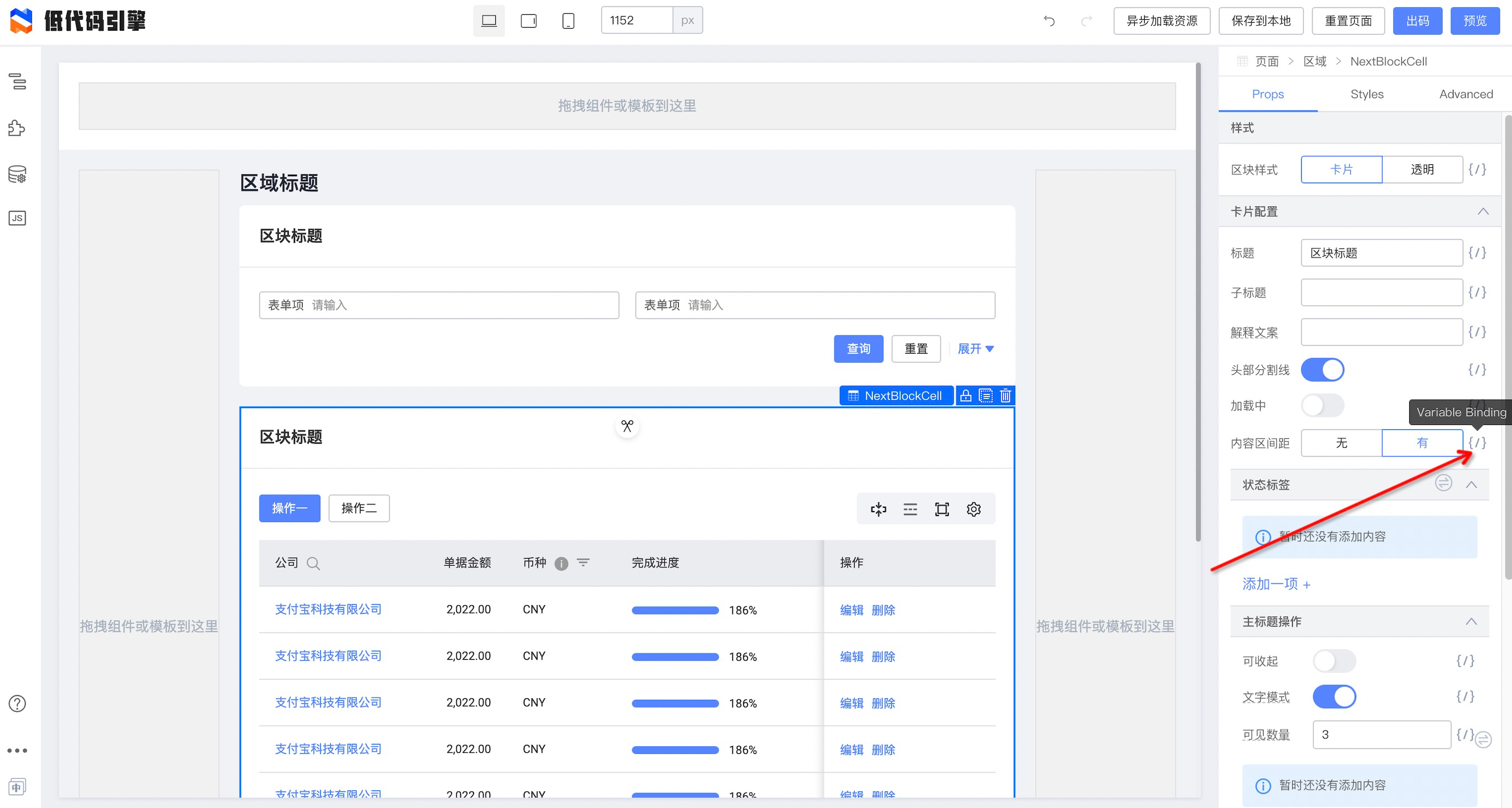Viewport: 1512px width, 808px height.
Task: Collapse the 卡片配置 section
Action: point(1483,211)
